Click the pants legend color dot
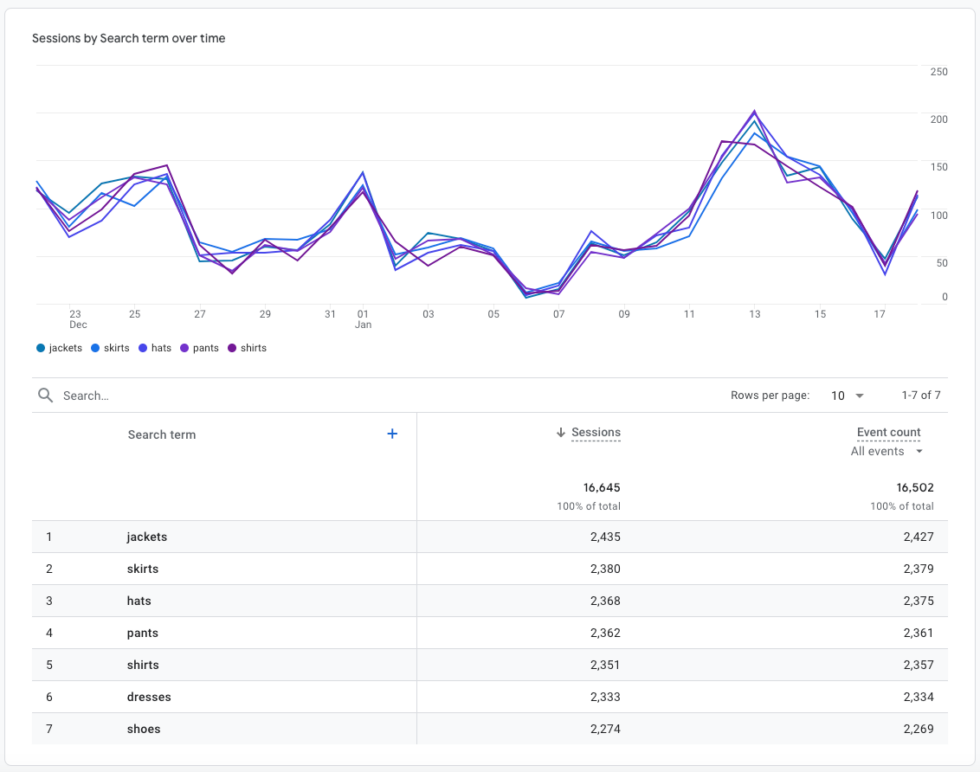 click(x=183, y=347)
